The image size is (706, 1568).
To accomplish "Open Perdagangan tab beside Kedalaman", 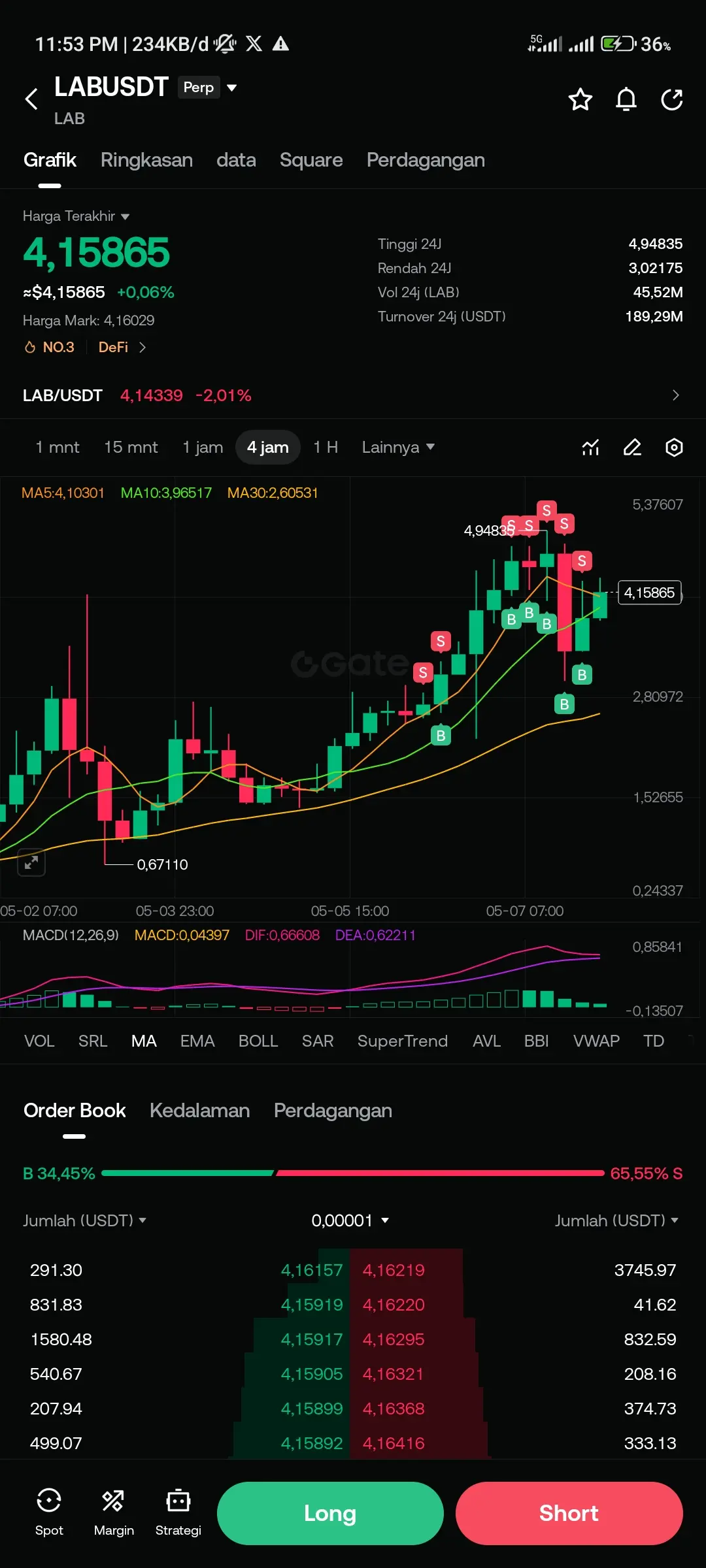I will tap(333, 1111).
